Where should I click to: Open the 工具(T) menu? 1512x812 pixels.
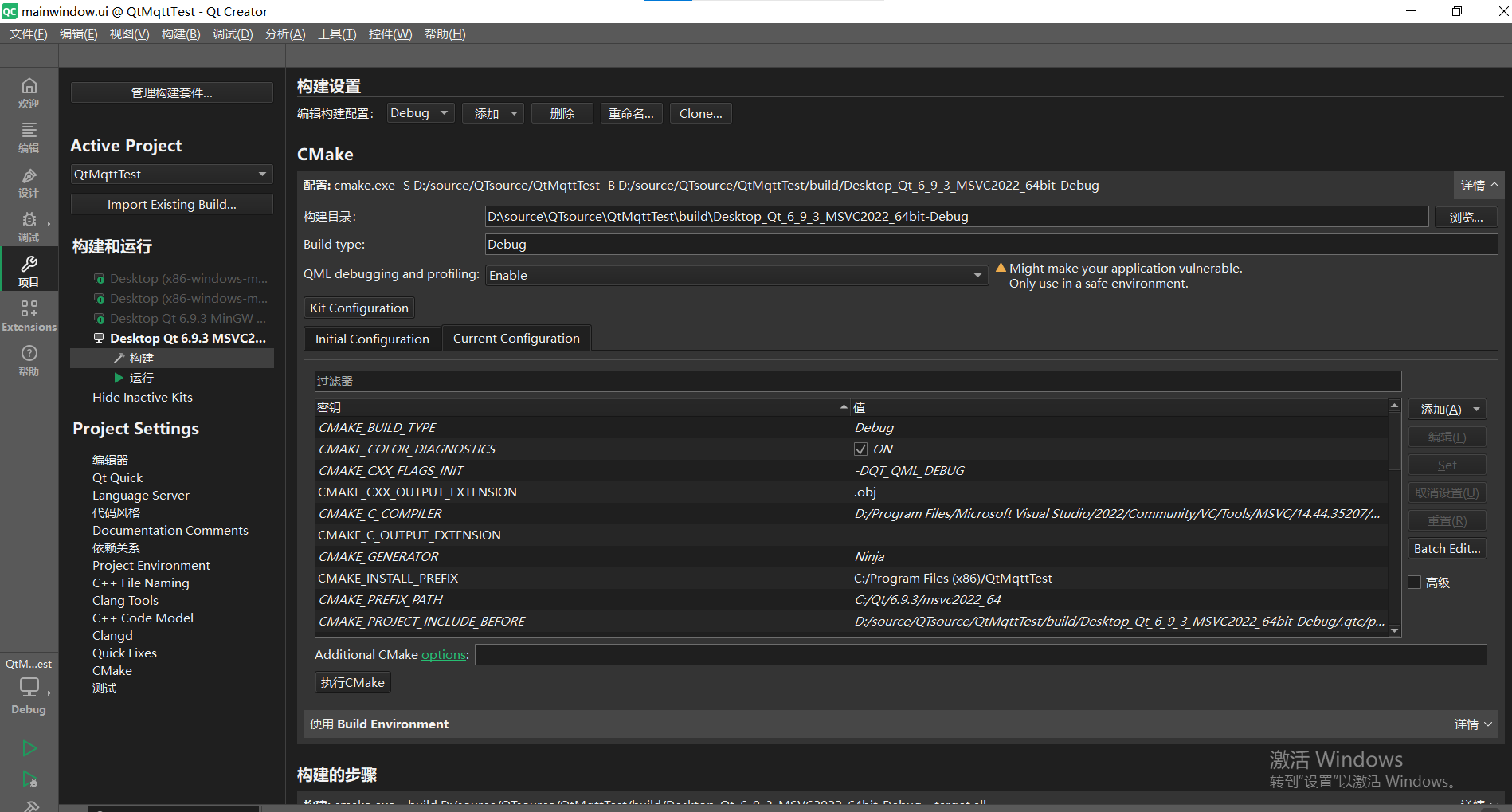tap(337, 33)
